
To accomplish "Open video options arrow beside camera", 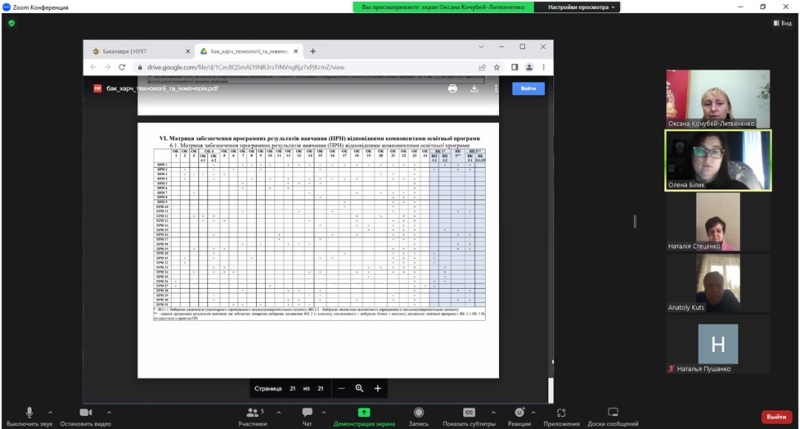I will 109,412.
